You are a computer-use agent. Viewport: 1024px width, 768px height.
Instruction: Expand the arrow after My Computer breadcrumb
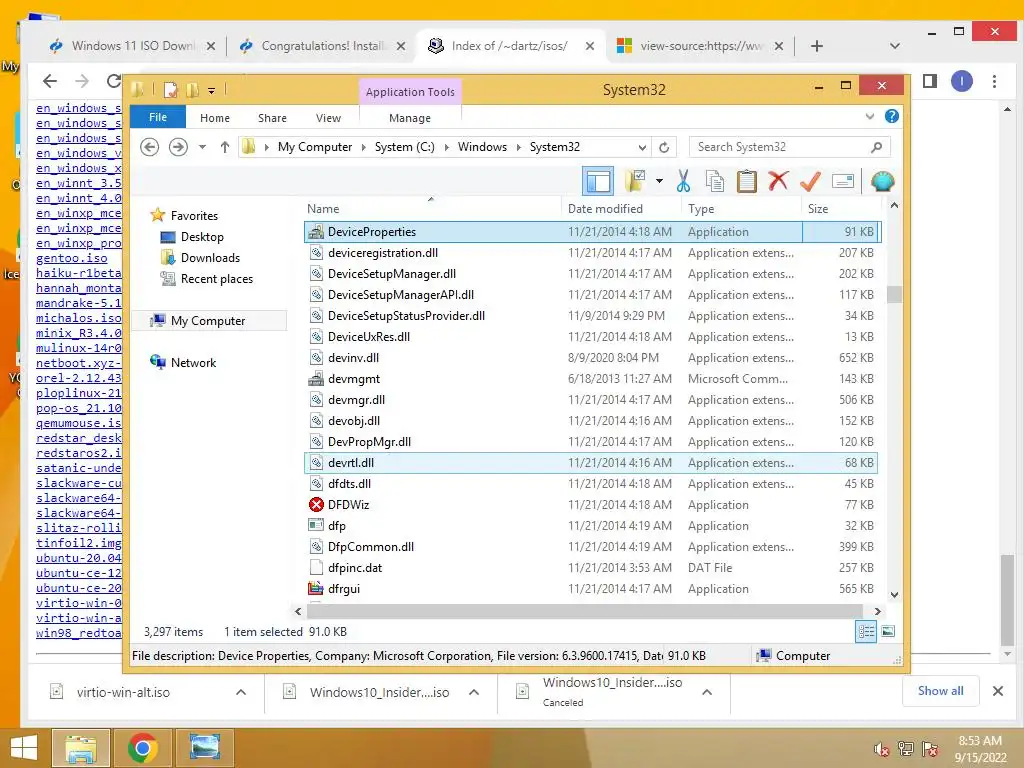point(364,147)
